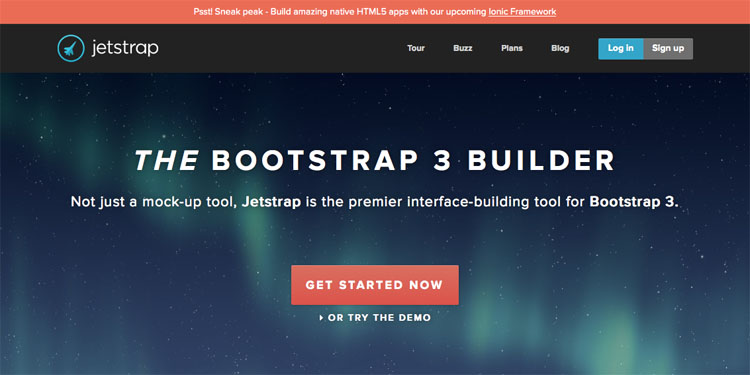Open the Buzz menu item
Screen dimensions: 750x375
(x=463, y=48)
